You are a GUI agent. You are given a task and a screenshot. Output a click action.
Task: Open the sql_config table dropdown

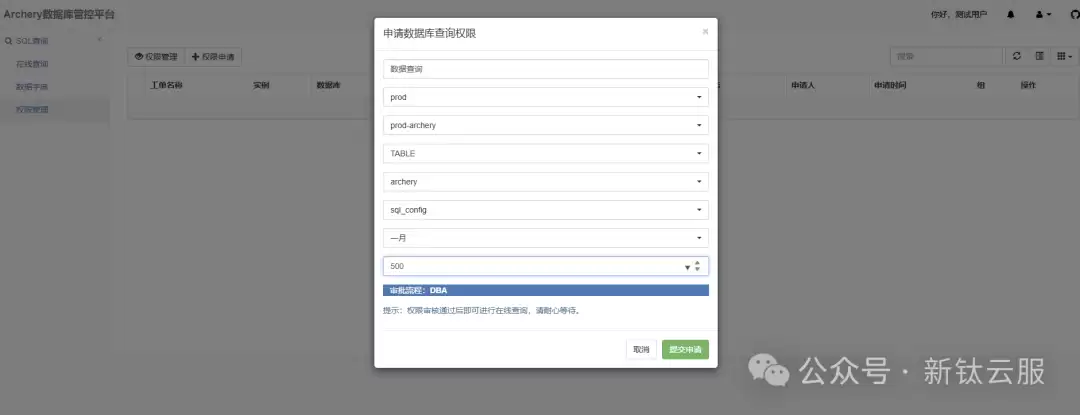(546, 210)
